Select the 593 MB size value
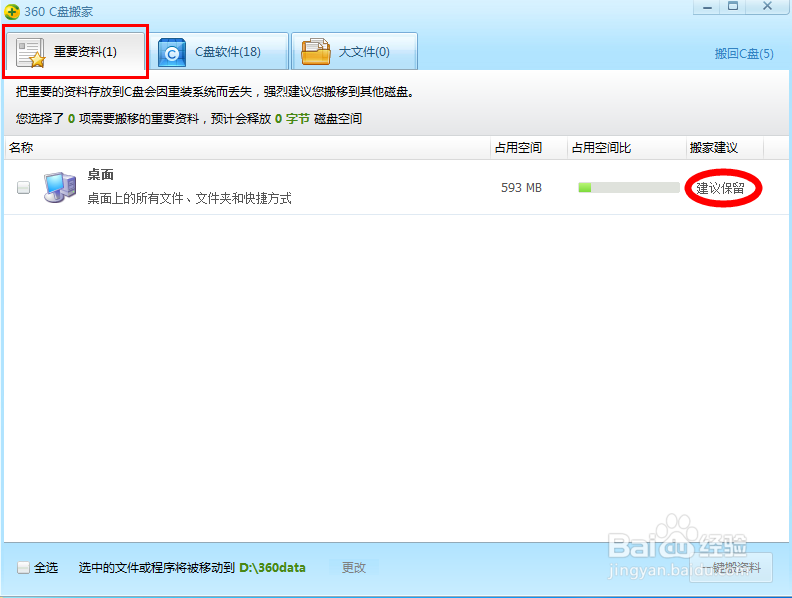This screenshot has width=792, height=598. pyautogui.click(x=521, y=188)
